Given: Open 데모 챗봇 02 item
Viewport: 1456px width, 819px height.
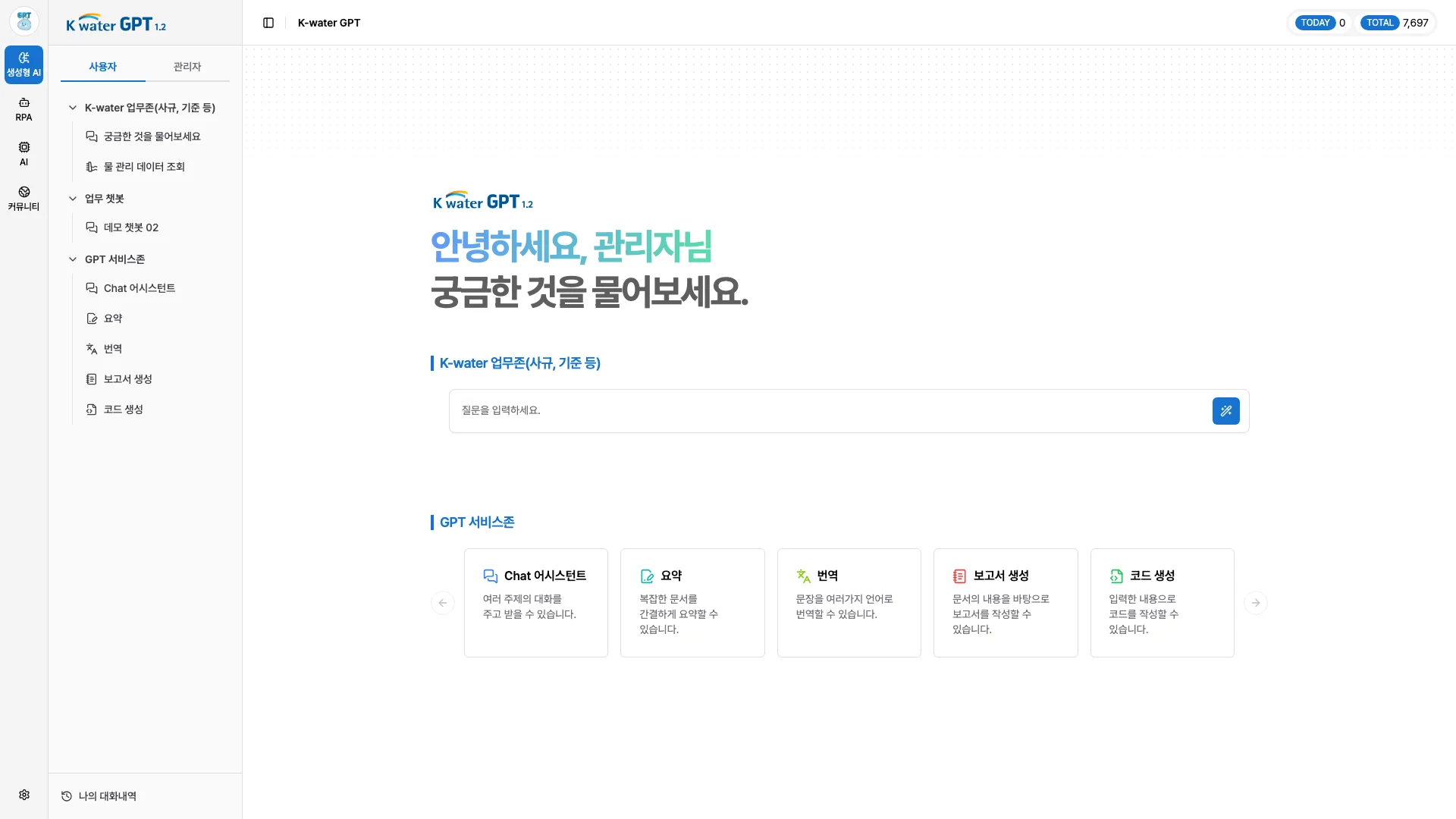Looking at the screenshot, I should tap(131, 227).
